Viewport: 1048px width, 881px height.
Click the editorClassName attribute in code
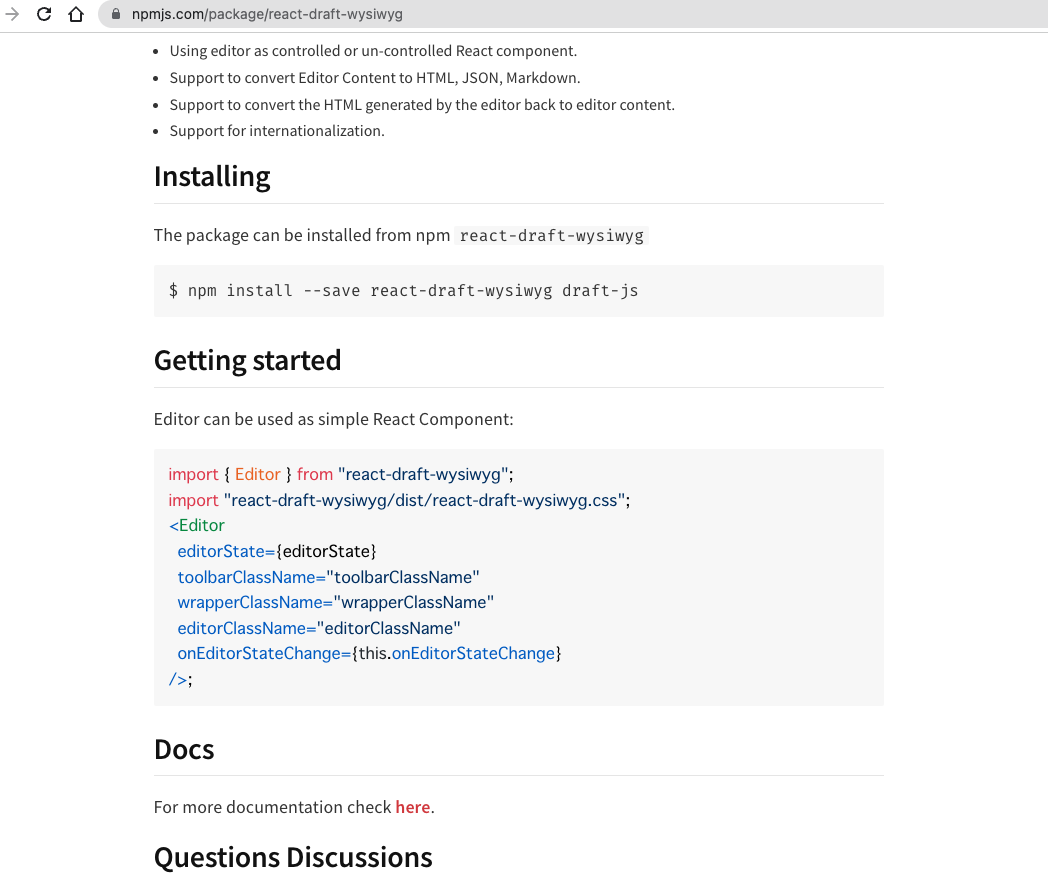pyautogui.click(x=242, y=628)
